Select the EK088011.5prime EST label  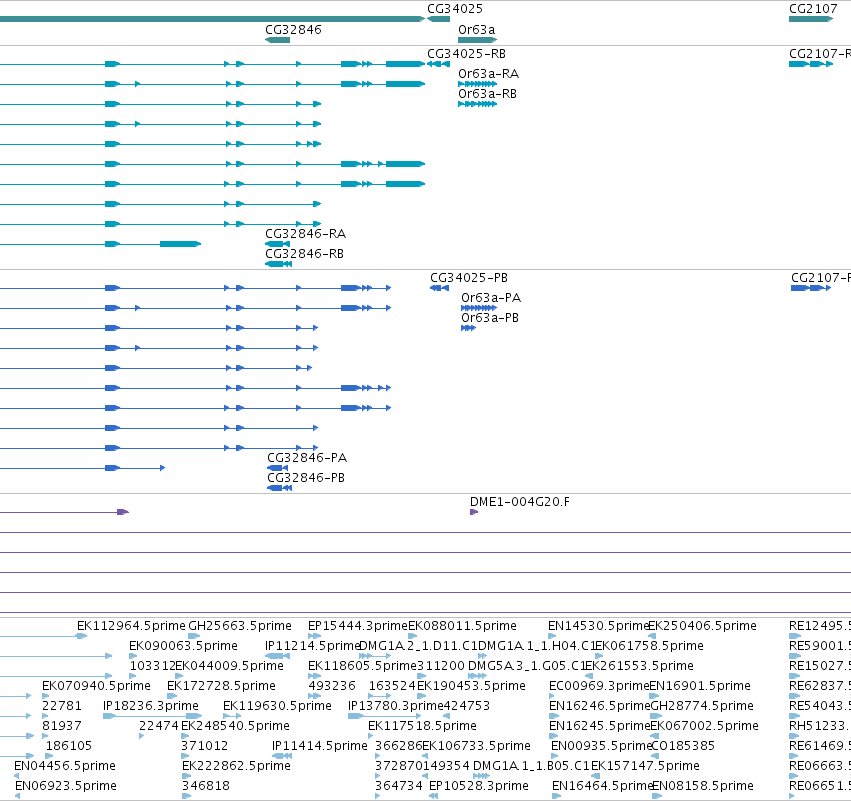point(462,626)
